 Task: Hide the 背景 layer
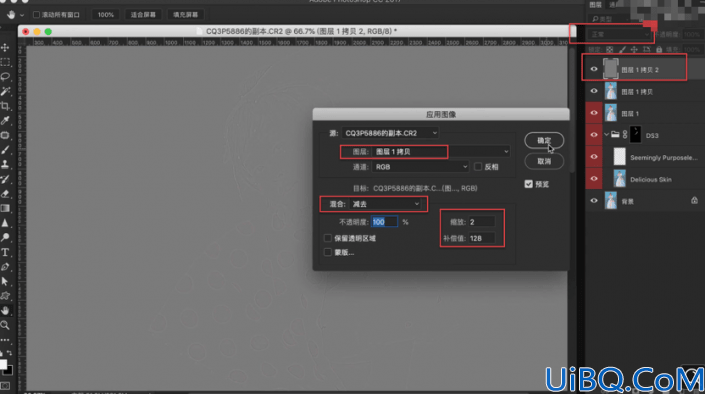tap(594, 201)
